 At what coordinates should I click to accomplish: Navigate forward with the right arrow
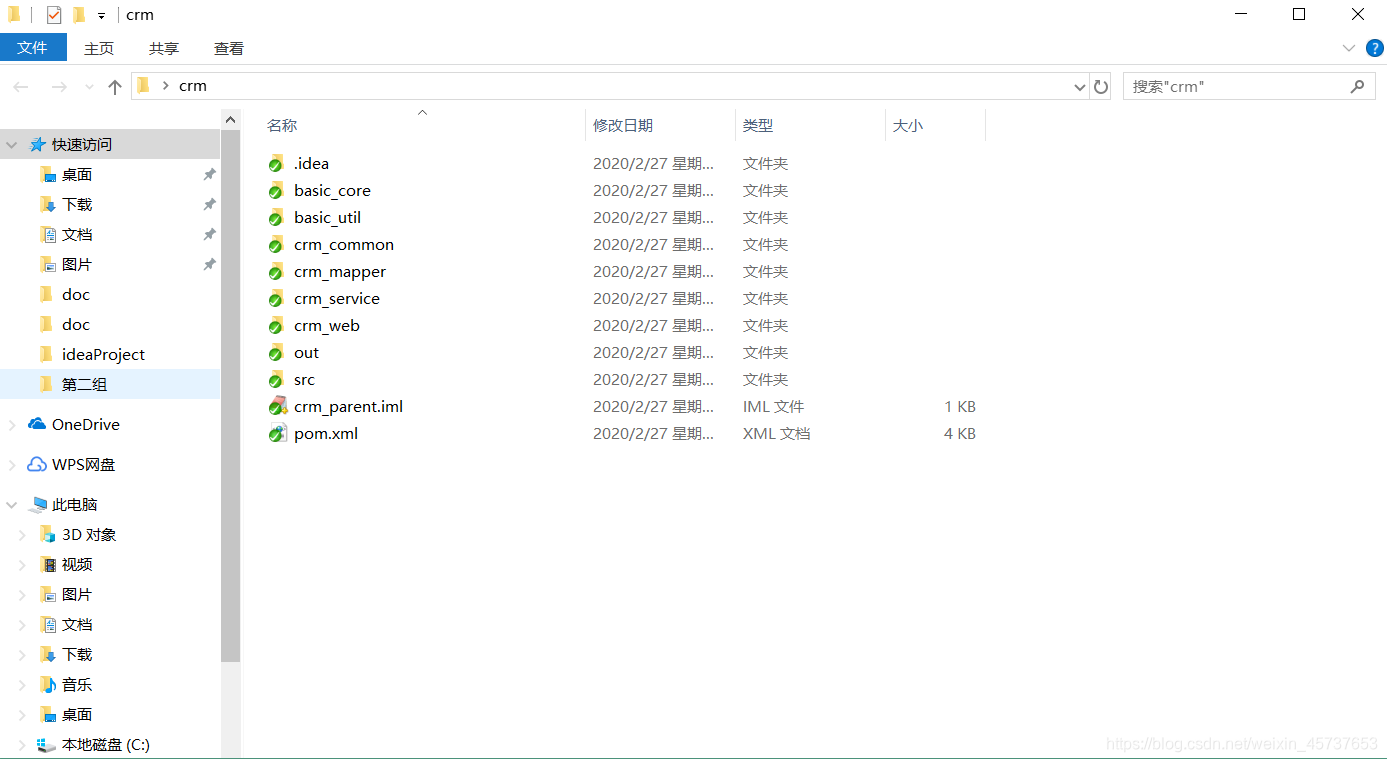click(x=59, y=87)
